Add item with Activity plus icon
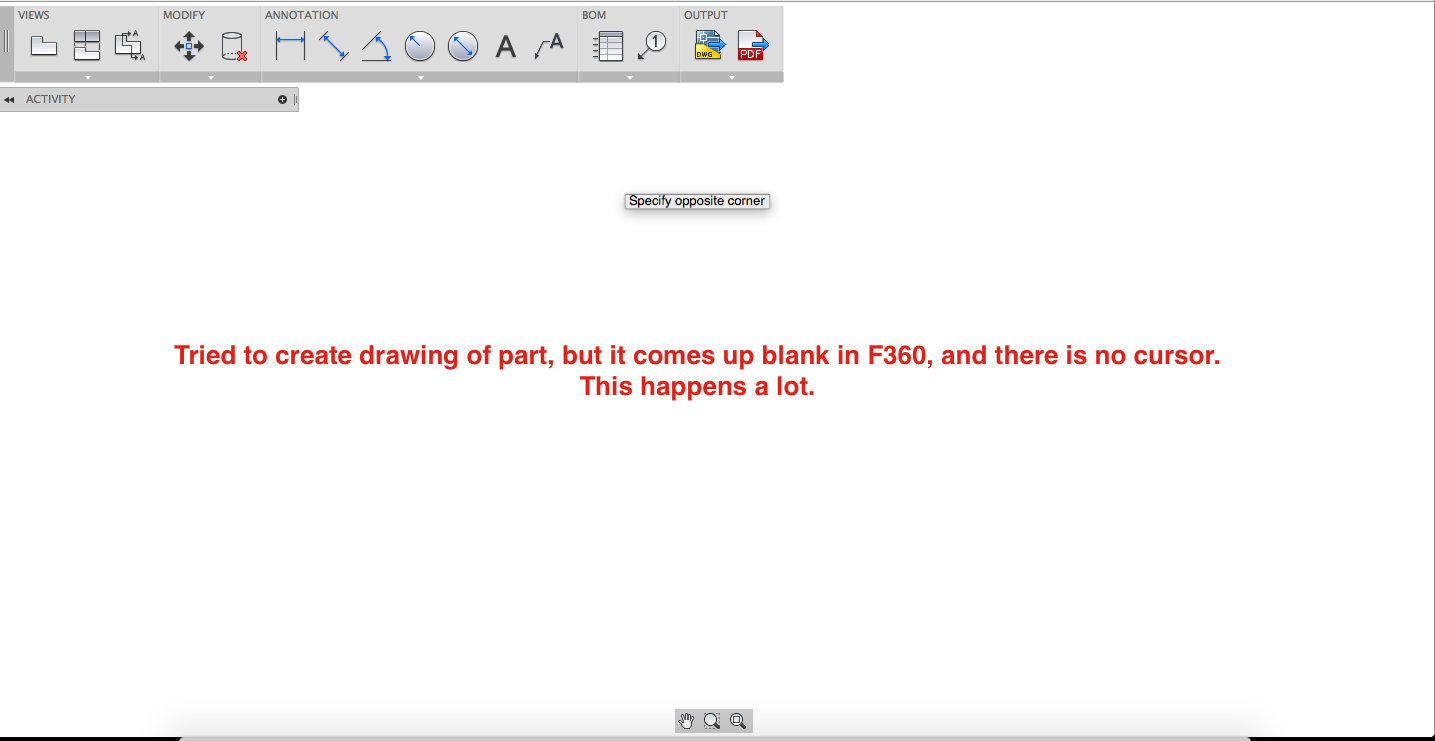The image size is (1435, 741). click(282, 99)
